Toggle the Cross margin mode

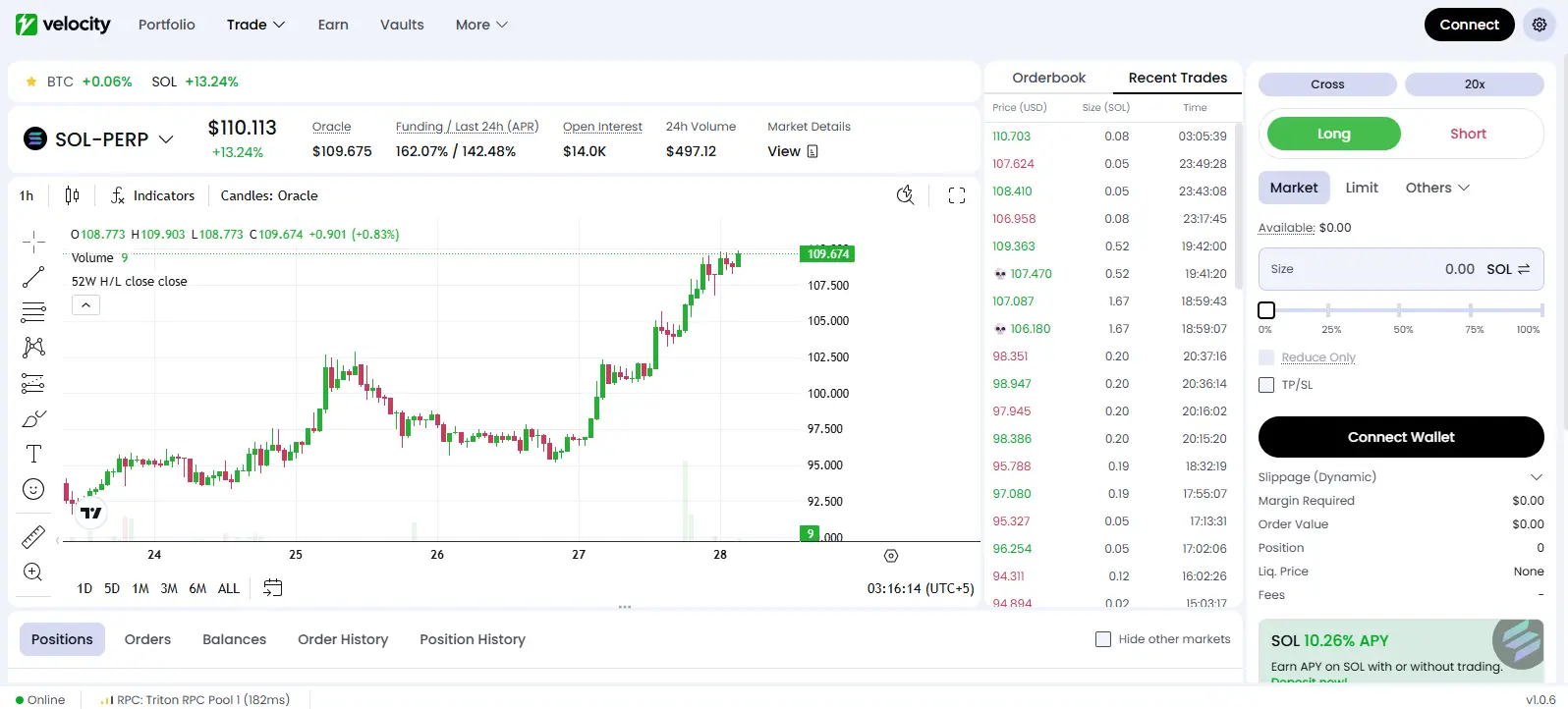tap(1327, 84)
